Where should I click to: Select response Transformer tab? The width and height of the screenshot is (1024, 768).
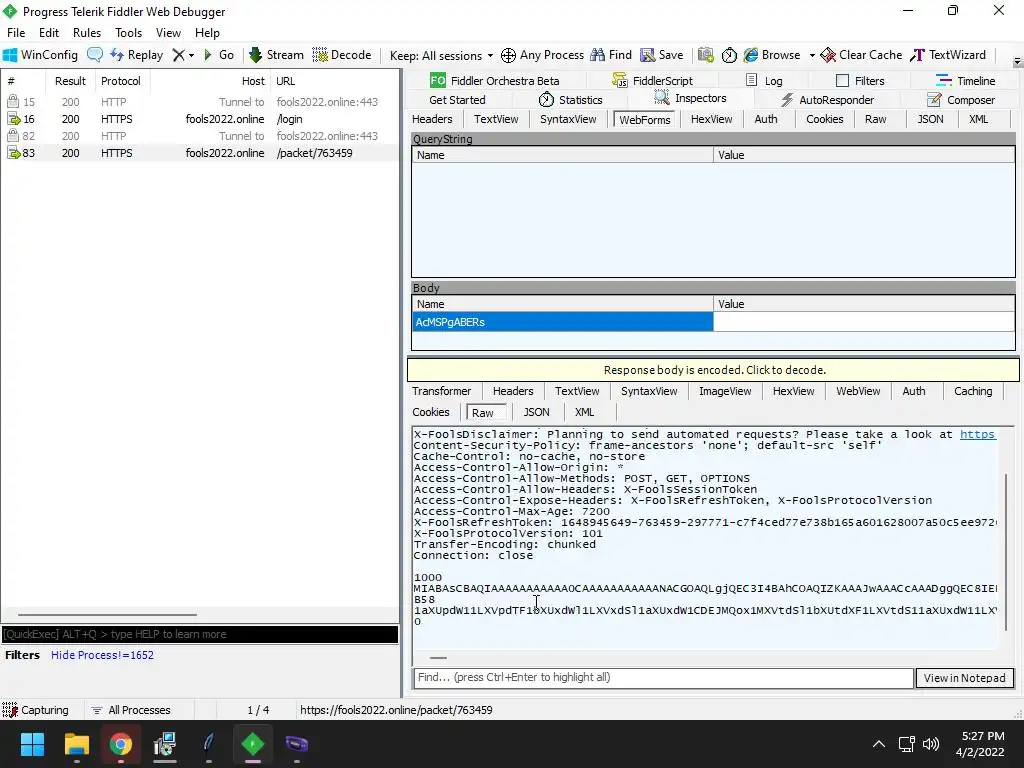[441, 391]
